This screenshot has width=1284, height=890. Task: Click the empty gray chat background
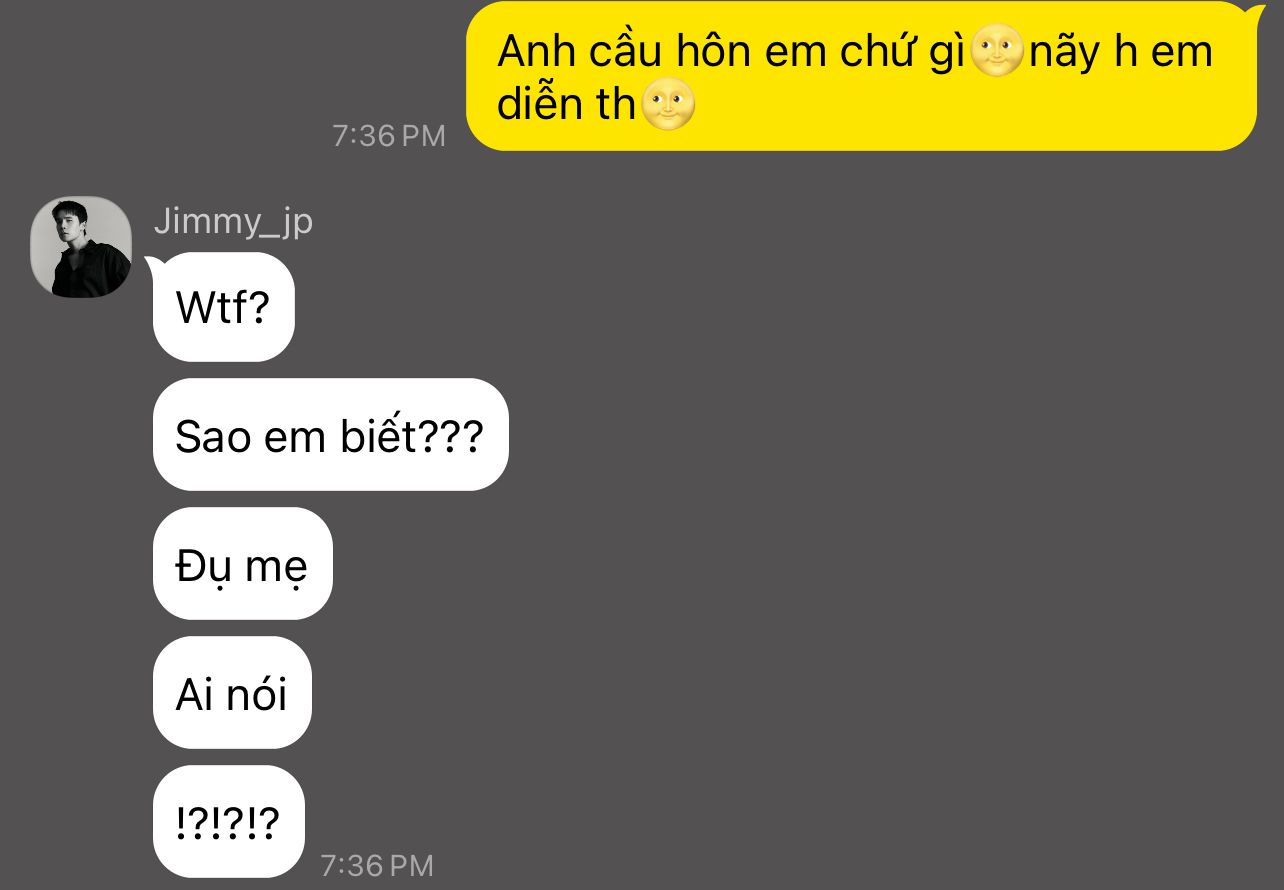(x=850, y=550)
